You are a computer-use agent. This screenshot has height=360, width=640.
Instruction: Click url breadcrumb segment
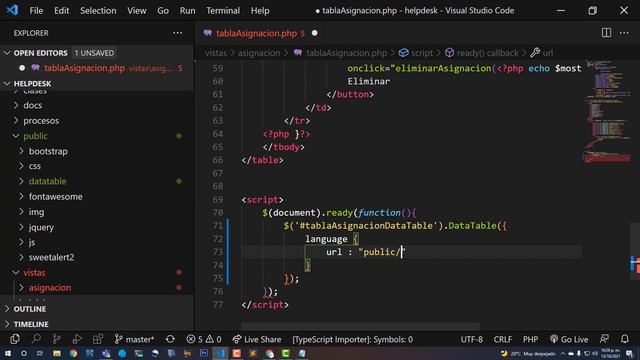click(x=542, y=53)
